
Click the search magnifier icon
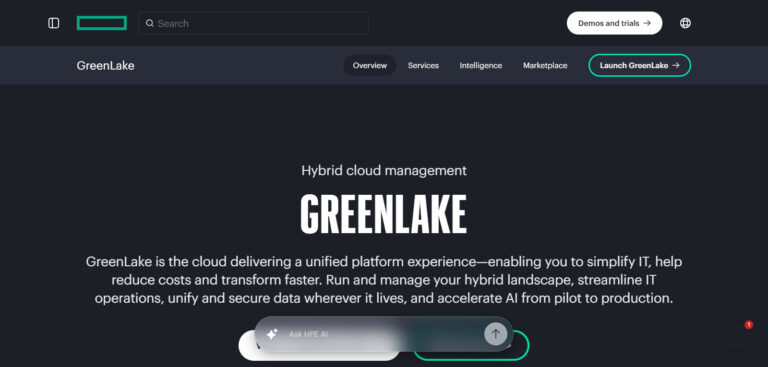tap(150, 23)
